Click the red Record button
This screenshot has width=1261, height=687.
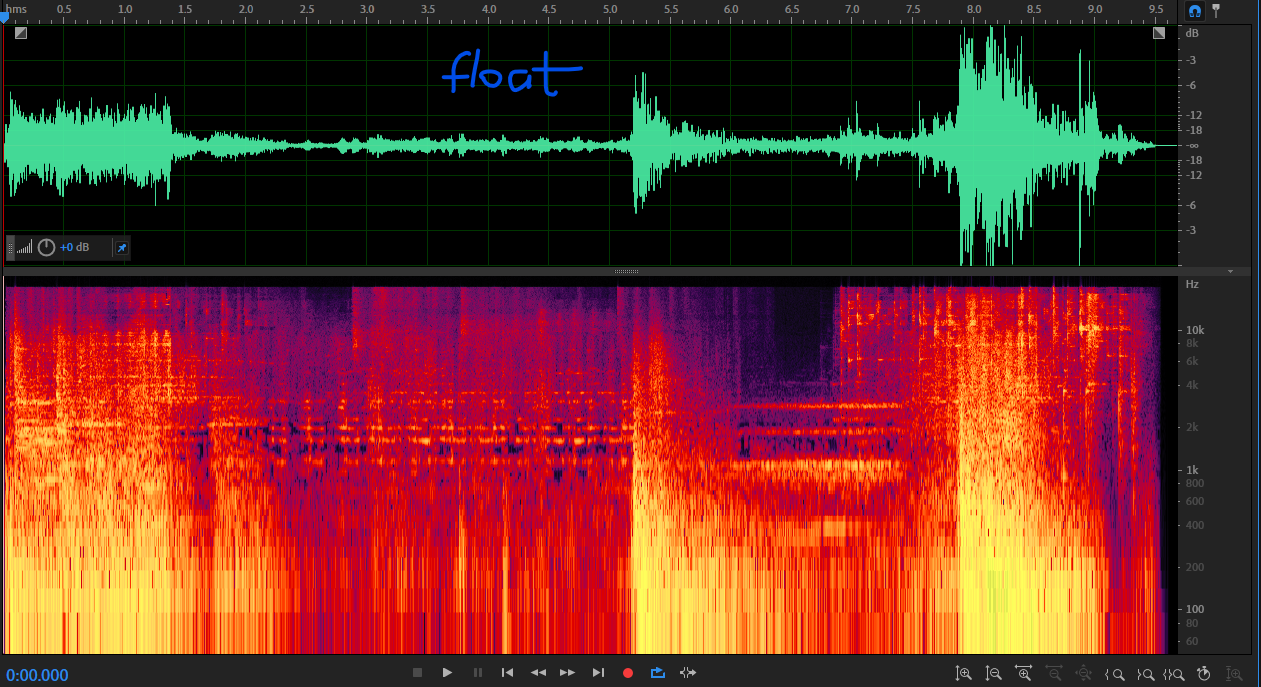[x=628, y=673]
